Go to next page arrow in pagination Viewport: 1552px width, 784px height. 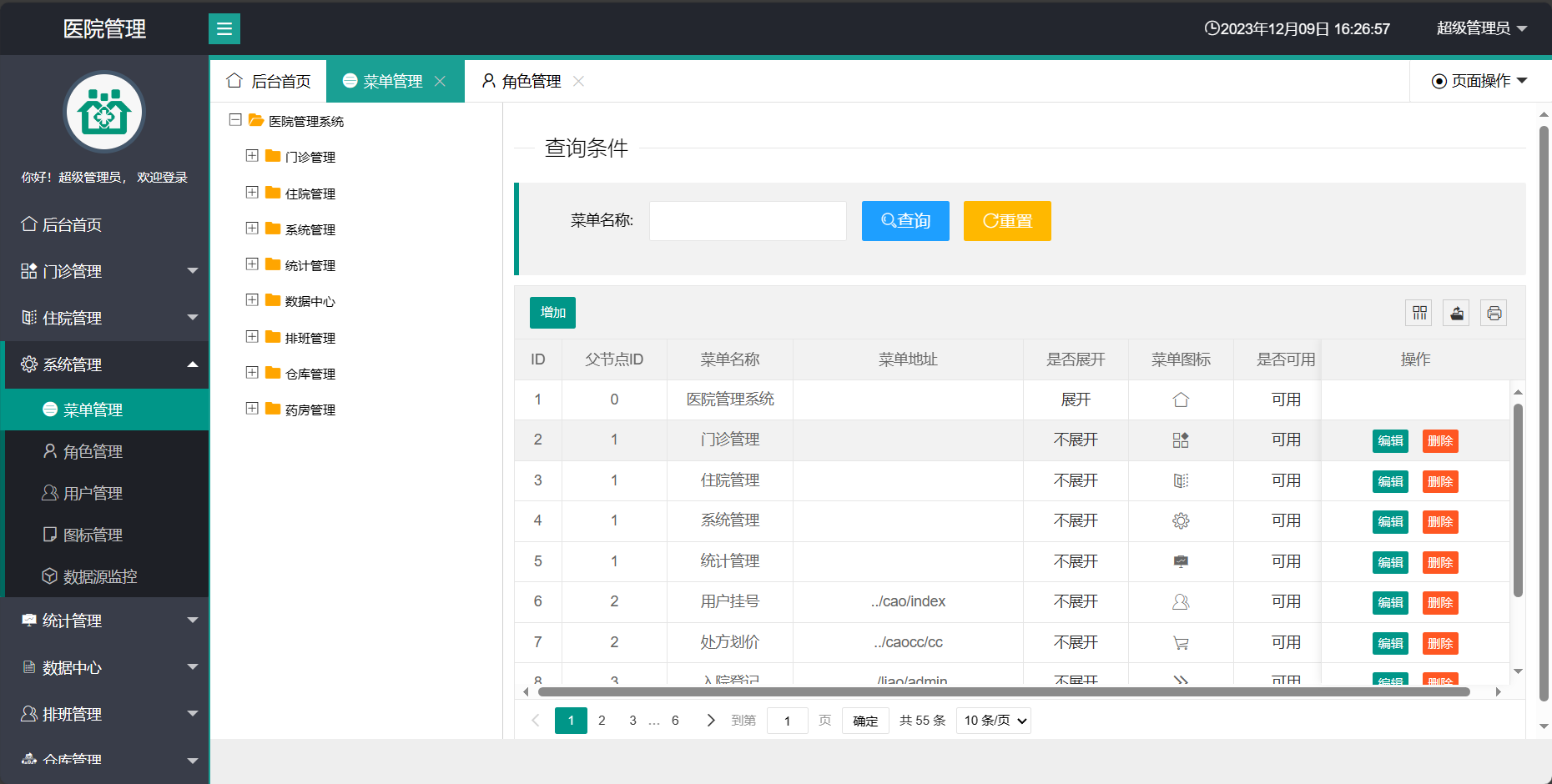pos(711,720)
